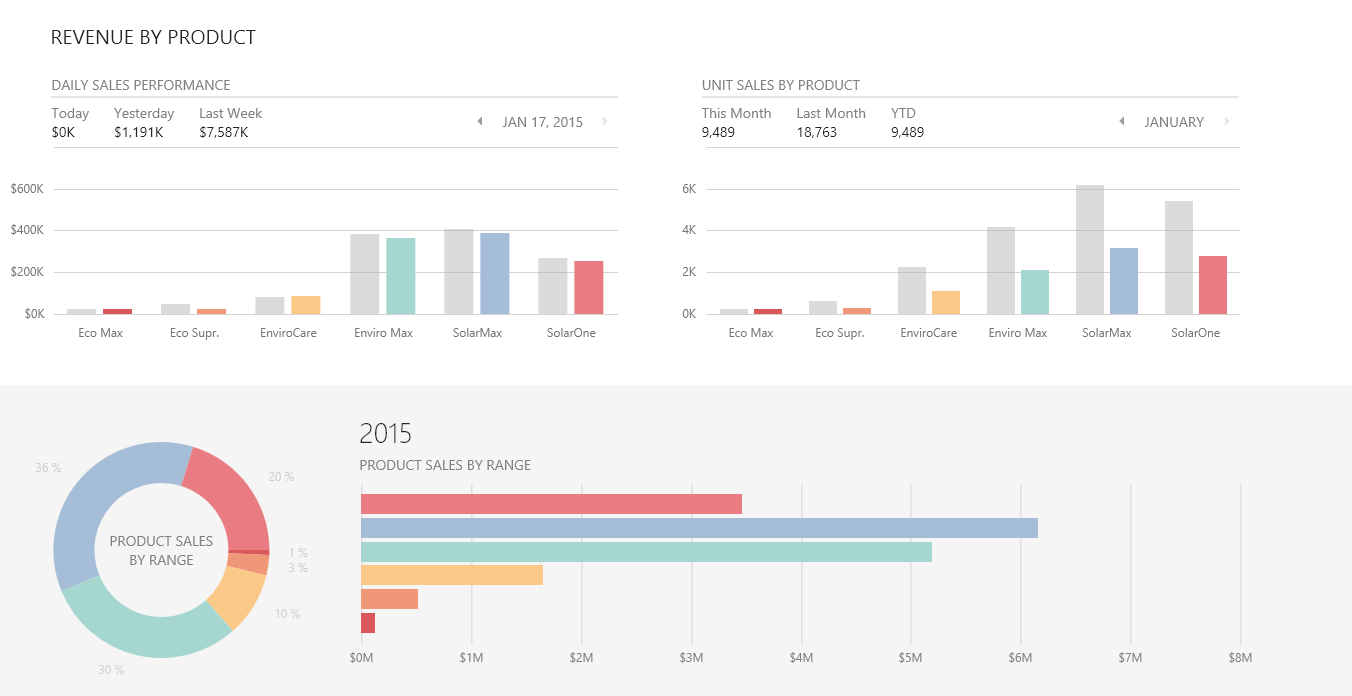Click pink SolarOne bar in Unit Sales chart

click(x=1212, y=285)
